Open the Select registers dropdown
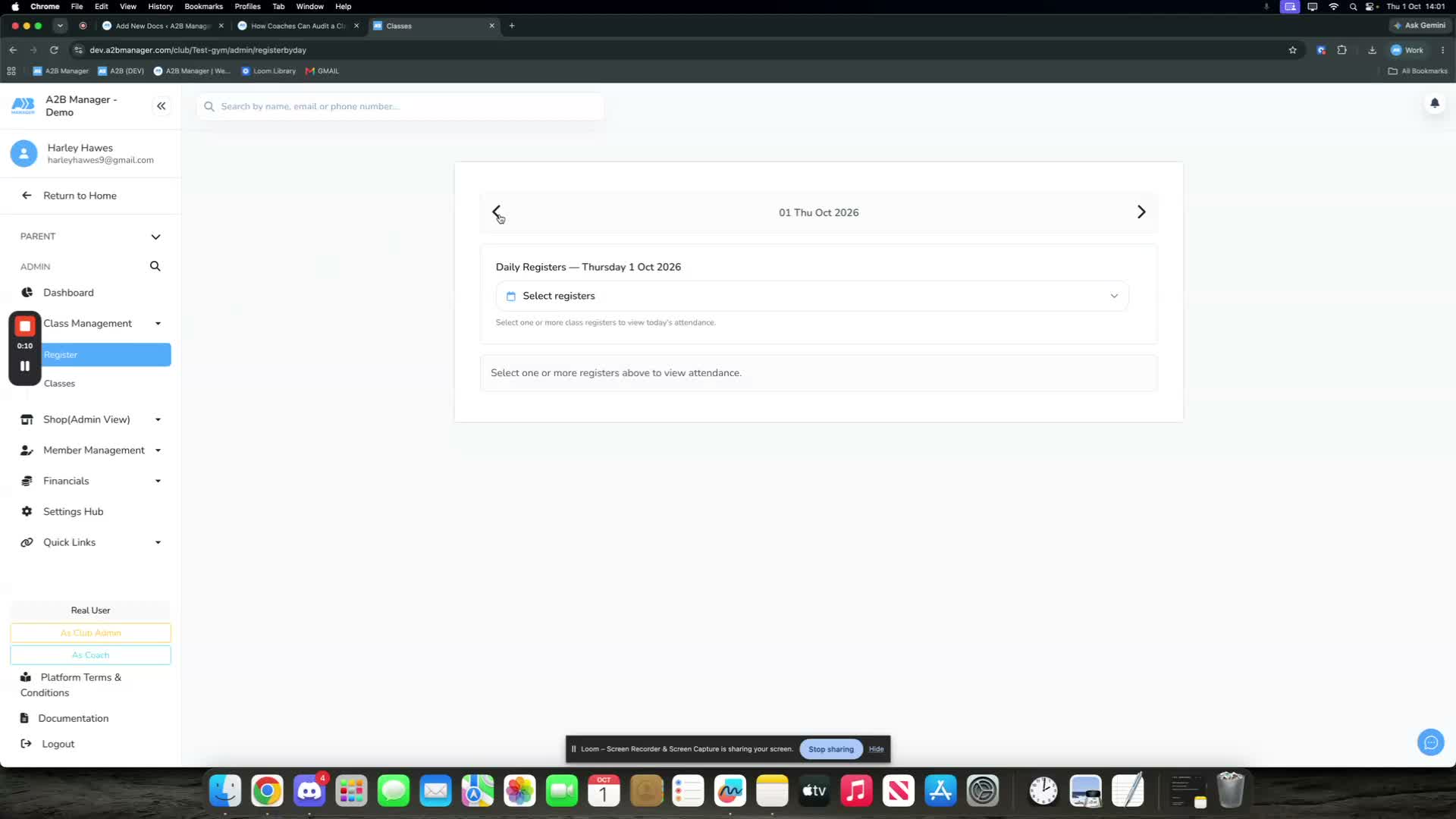1456x819 pixels. point(812,296)
